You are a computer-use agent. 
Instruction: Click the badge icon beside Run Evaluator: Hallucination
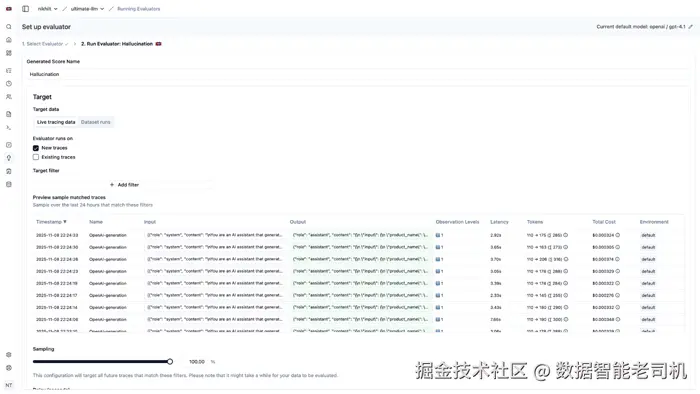(158, 44)
